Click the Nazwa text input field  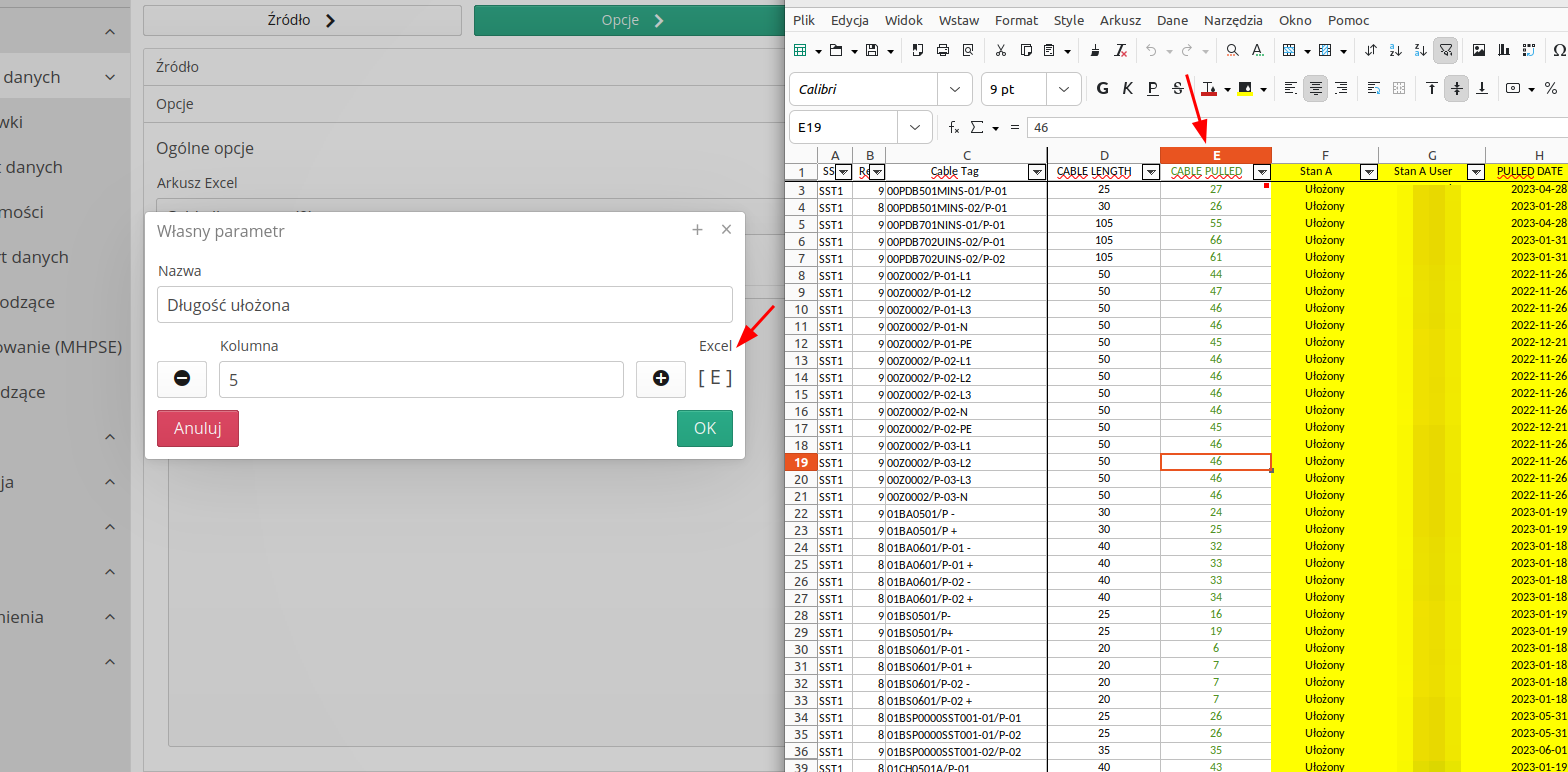pyautogui.click(x=444, y=305)
